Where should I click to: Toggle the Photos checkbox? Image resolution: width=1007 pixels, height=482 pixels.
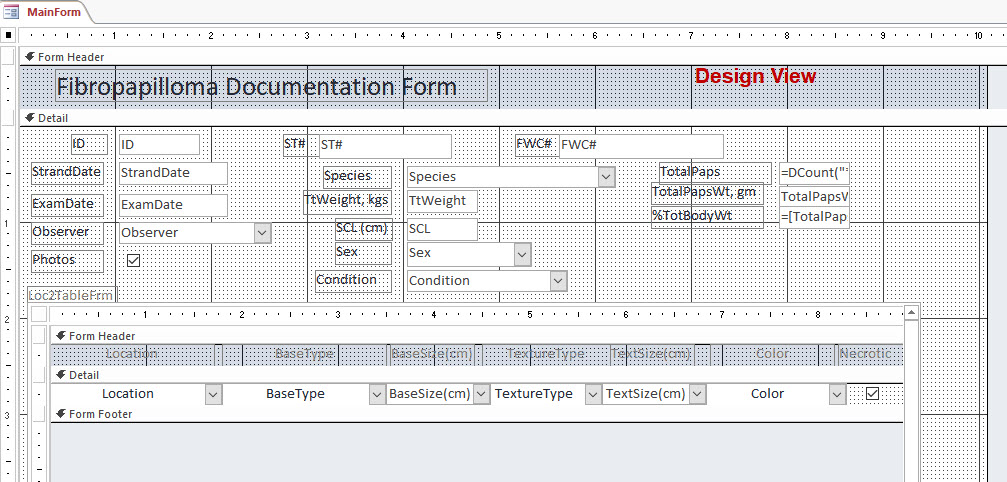coord(134,260)
